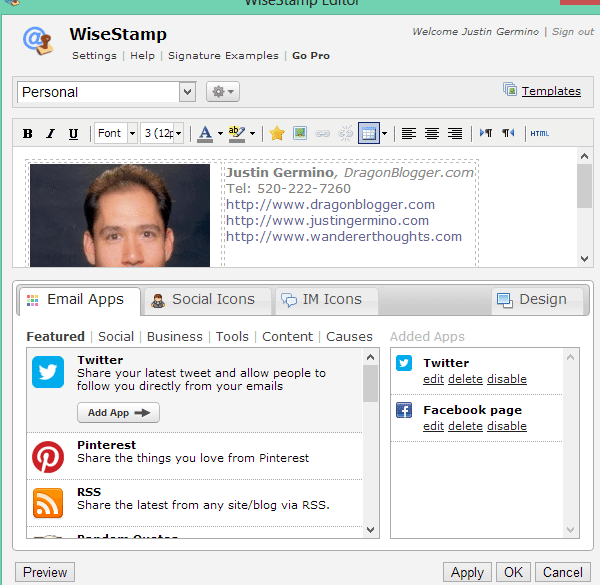600x585 pixels.
Task: Align text left
Action: [409, 134]
